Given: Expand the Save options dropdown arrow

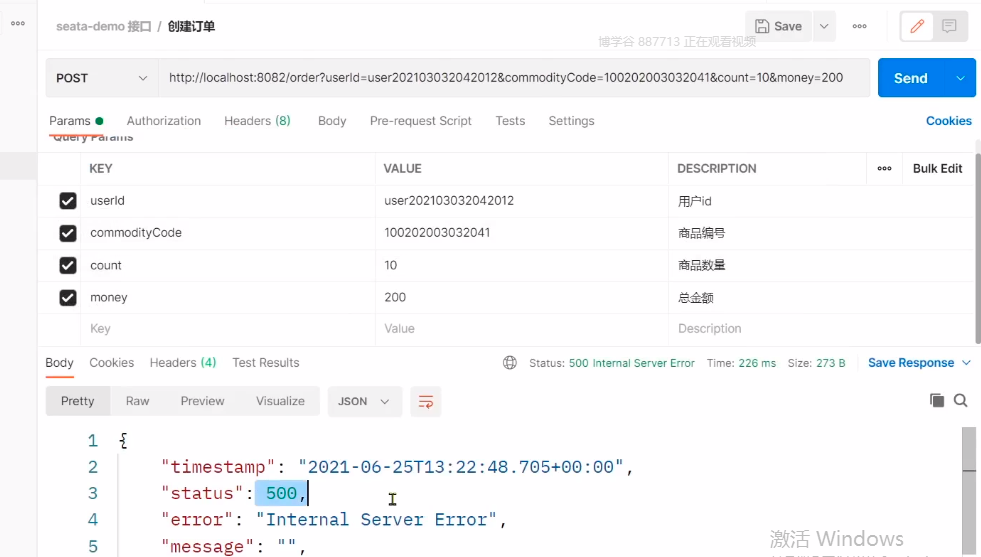Looking at the screenshot, I should click(824, 26).
